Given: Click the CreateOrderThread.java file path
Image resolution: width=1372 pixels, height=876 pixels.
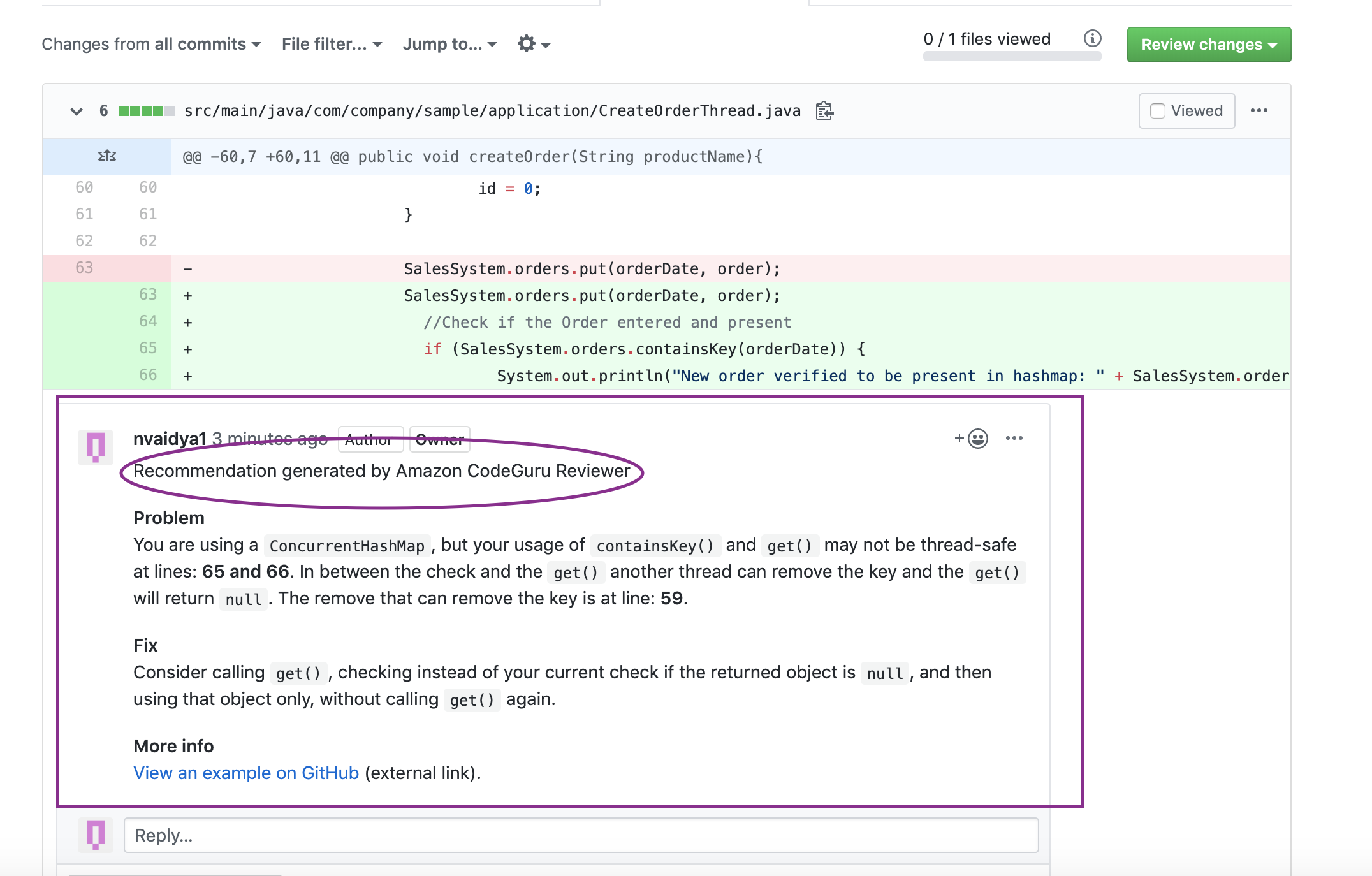Looking at the screenshot, I should (x=492, y=111).
